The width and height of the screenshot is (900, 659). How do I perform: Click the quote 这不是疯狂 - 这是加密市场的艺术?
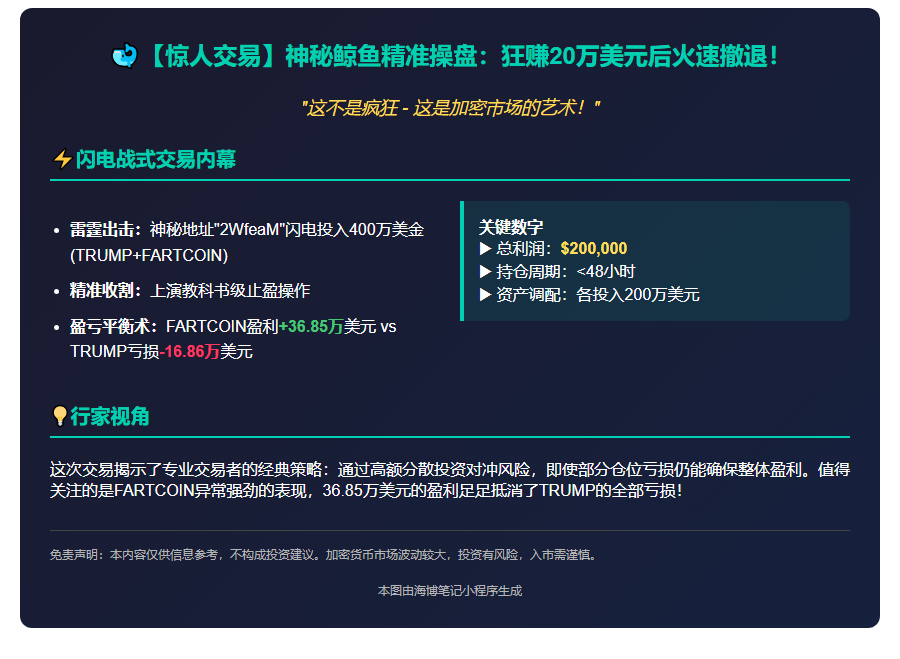[451, 108]
